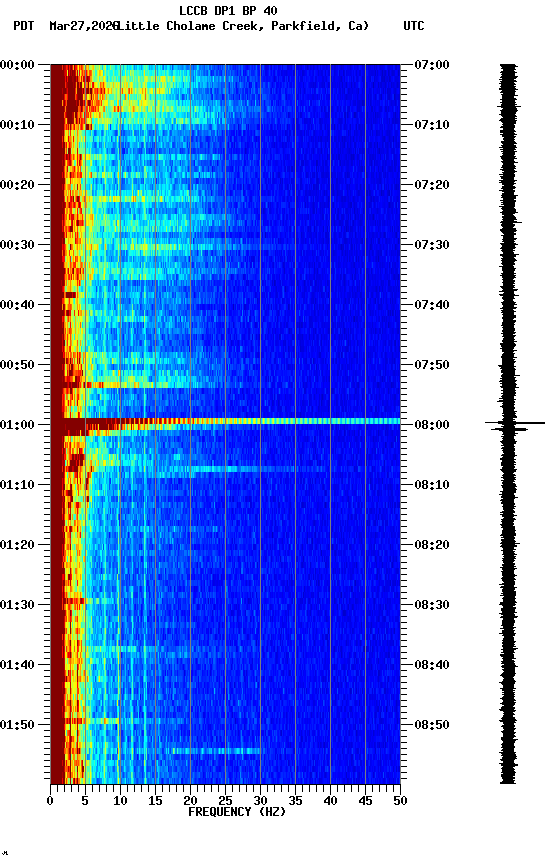Click the 'UTC' timezone label
The image size is (552, 864).
(414, 26)
